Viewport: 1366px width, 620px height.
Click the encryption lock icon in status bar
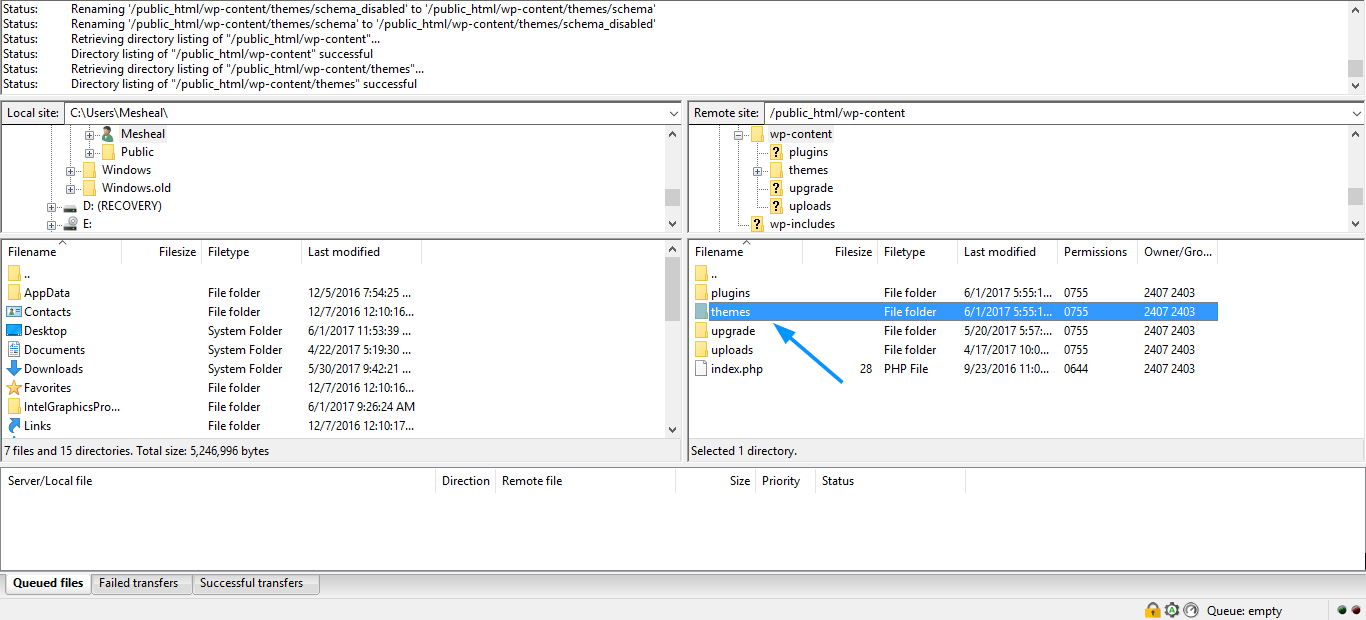[1153, 610]
